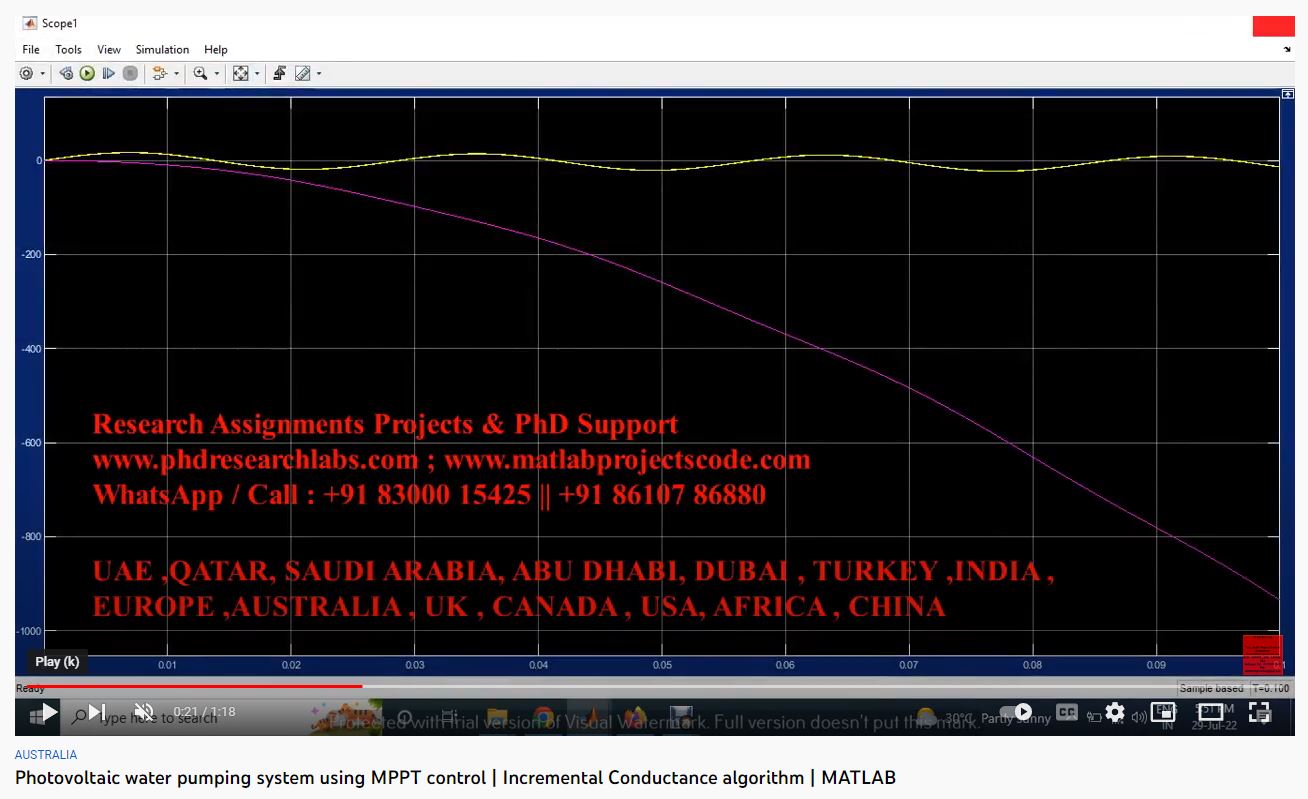1308x799 pixels.
Task: Enable theater mode view
Action: (1211, 713)
